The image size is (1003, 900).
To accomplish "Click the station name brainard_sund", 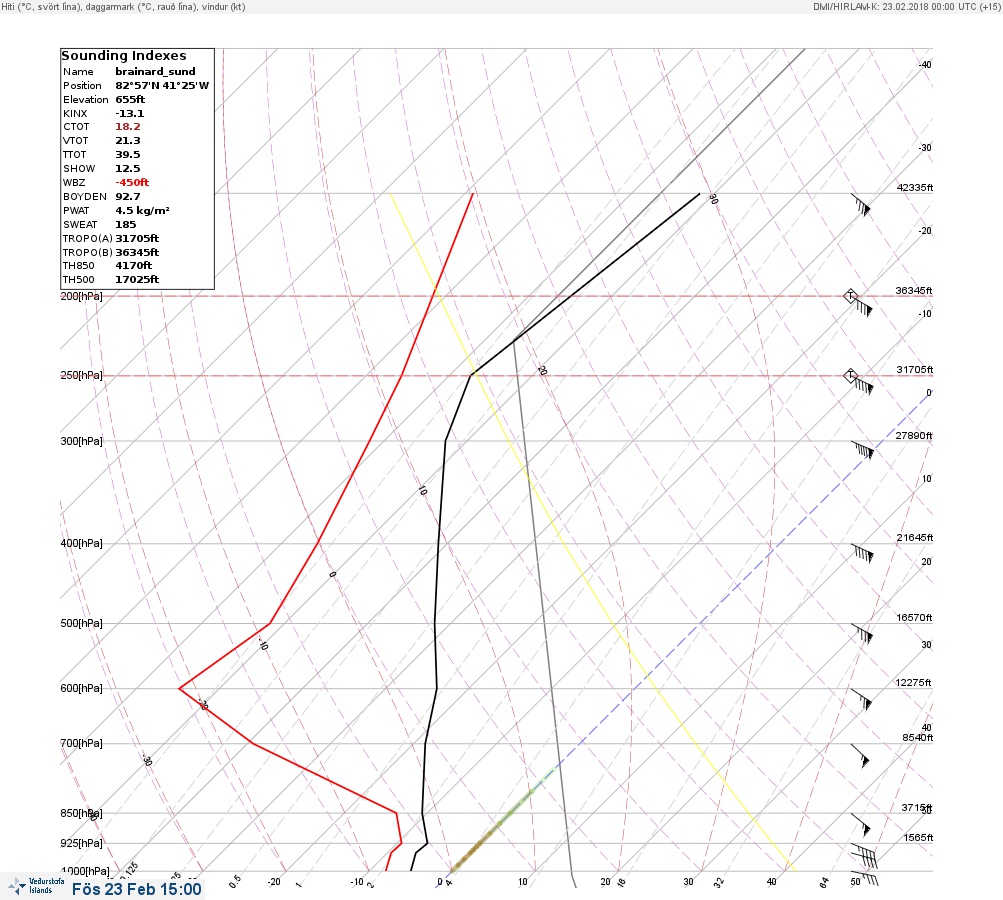I will point(155,72).
